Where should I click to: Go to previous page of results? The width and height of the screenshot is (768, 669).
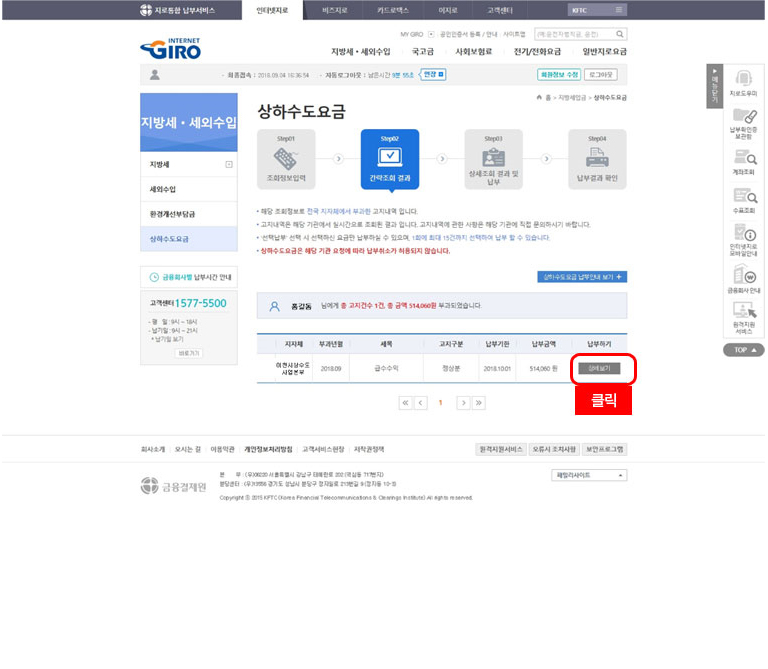[x=420, y=403]
